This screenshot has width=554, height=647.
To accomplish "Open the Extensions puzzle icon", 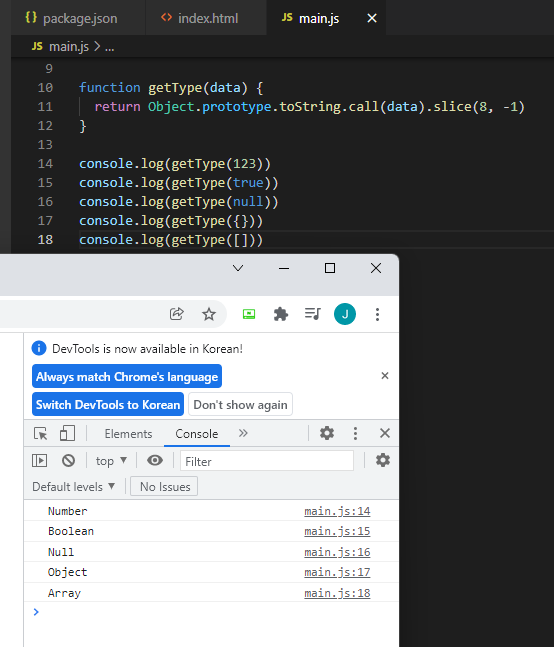I will 281,314.
